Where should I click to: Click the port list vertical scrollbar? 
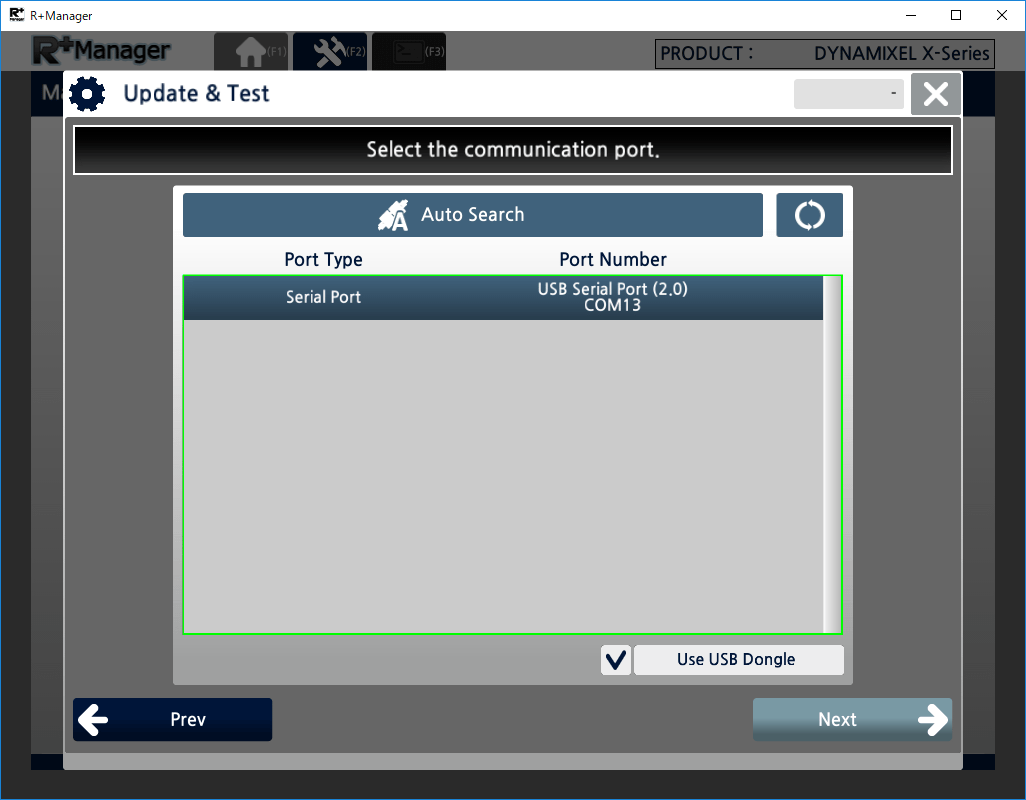pos(831,454)
